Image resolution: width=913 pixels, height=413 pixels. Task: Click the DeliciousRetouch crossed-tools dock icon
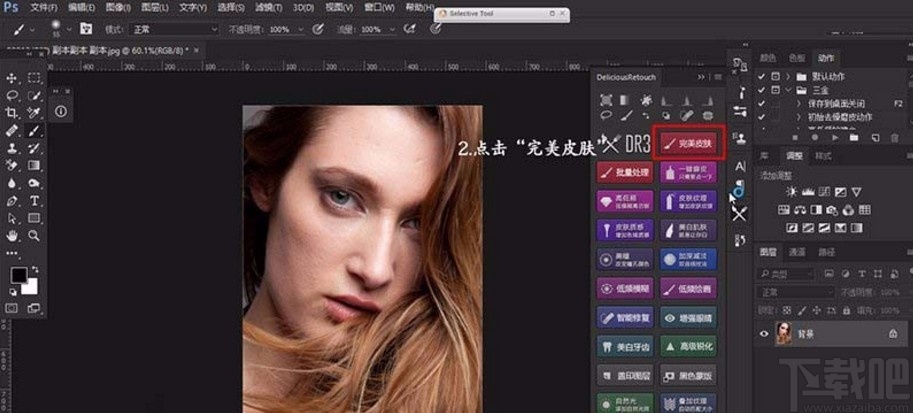coord(739,214)
